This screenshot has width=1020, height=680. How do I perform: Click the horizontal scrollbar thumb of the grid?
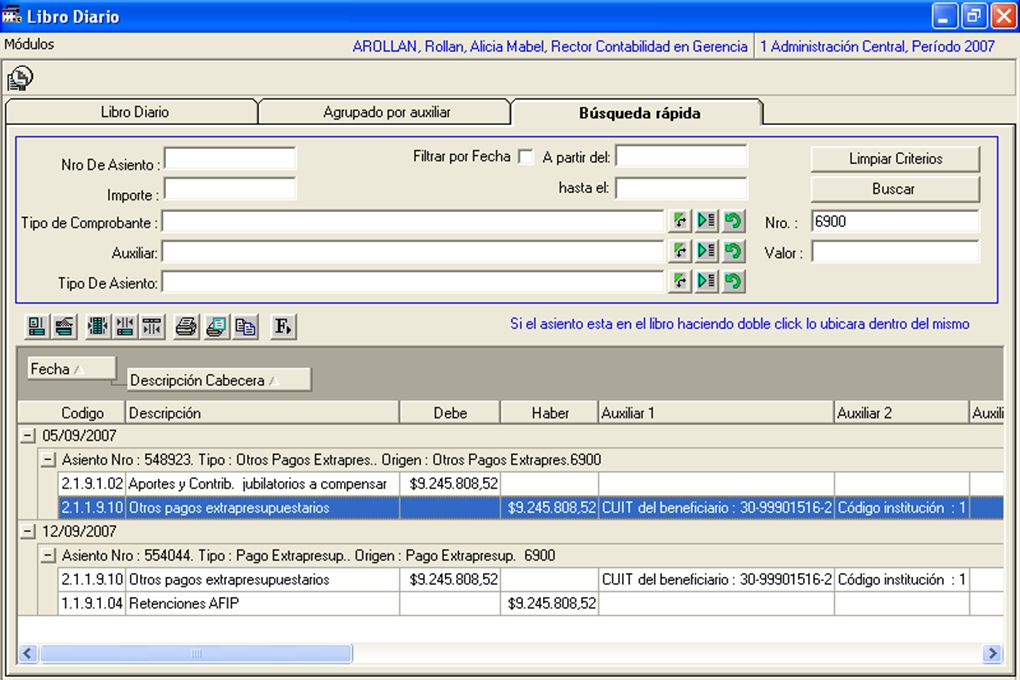point(196,653)
